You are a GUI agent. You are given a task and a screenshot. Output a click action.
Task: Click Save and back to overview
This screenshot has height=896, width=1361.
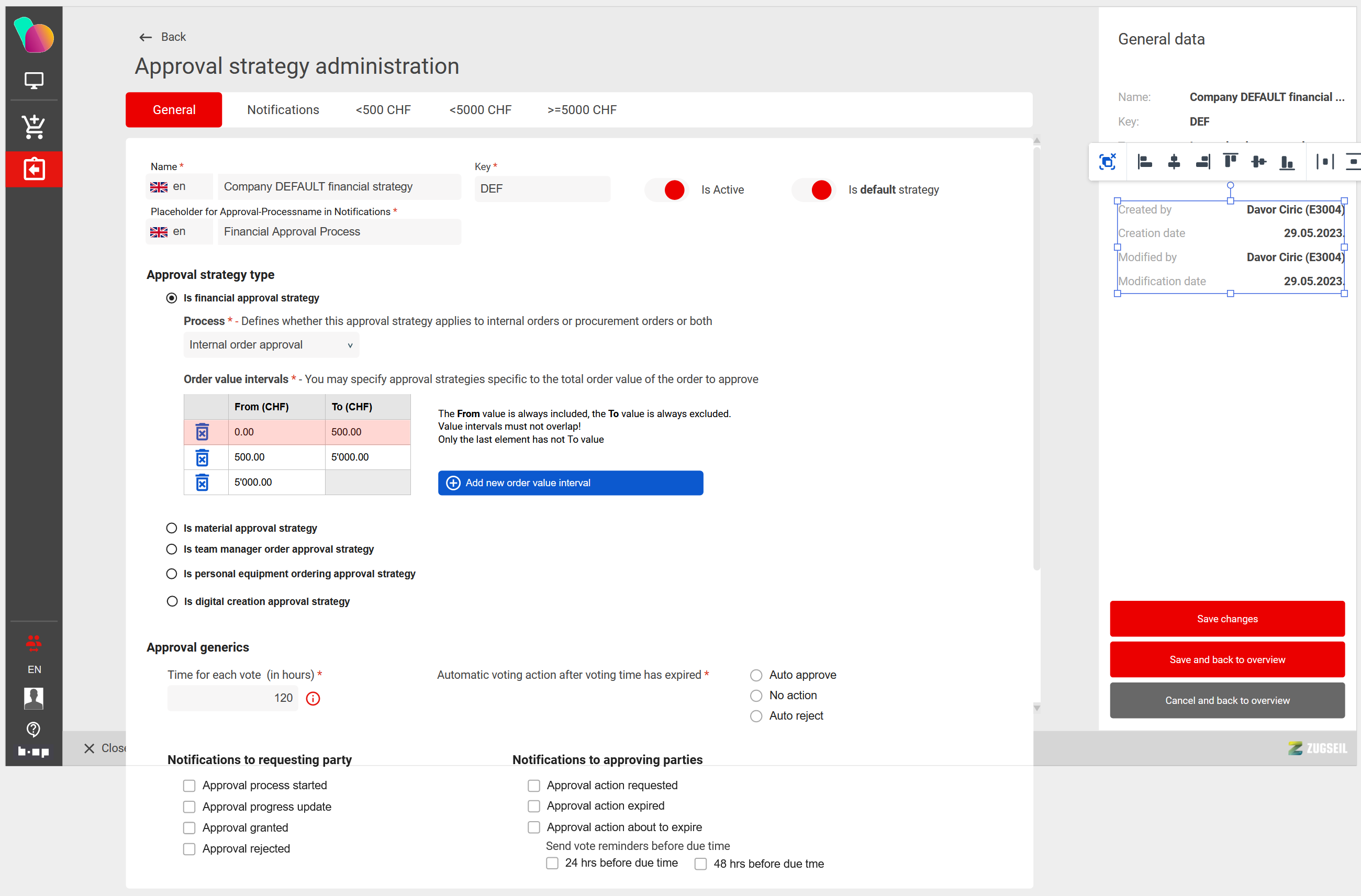[1226, 659]
